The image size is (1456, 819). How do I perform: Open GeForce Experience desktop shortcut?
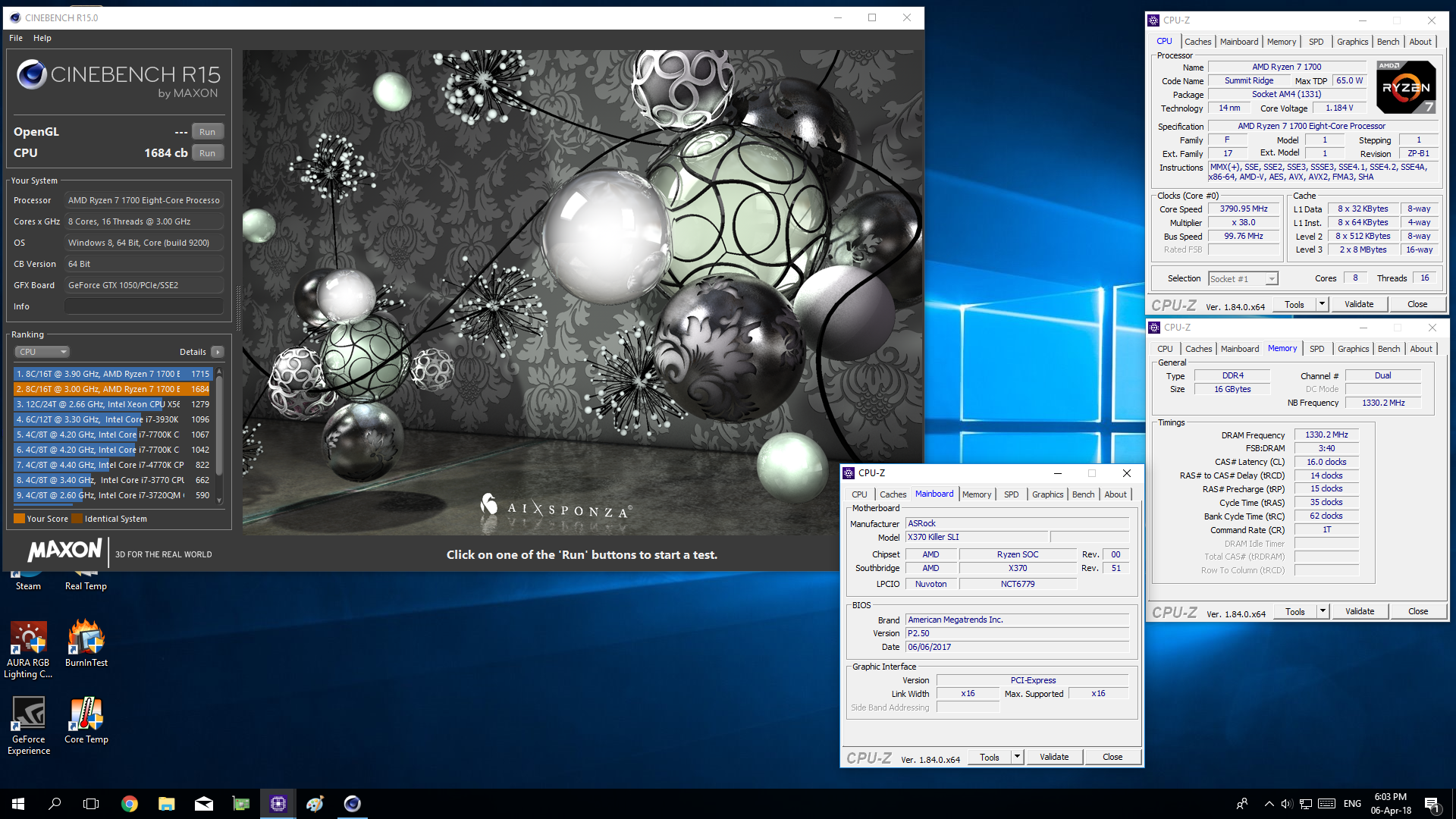[29, 726]
